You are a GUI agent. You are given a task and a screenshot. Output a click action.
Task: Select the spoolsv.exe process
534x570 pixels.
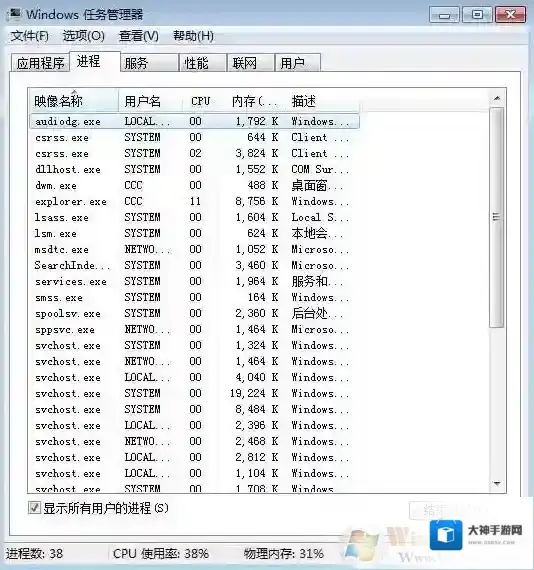tap(194, 313)
